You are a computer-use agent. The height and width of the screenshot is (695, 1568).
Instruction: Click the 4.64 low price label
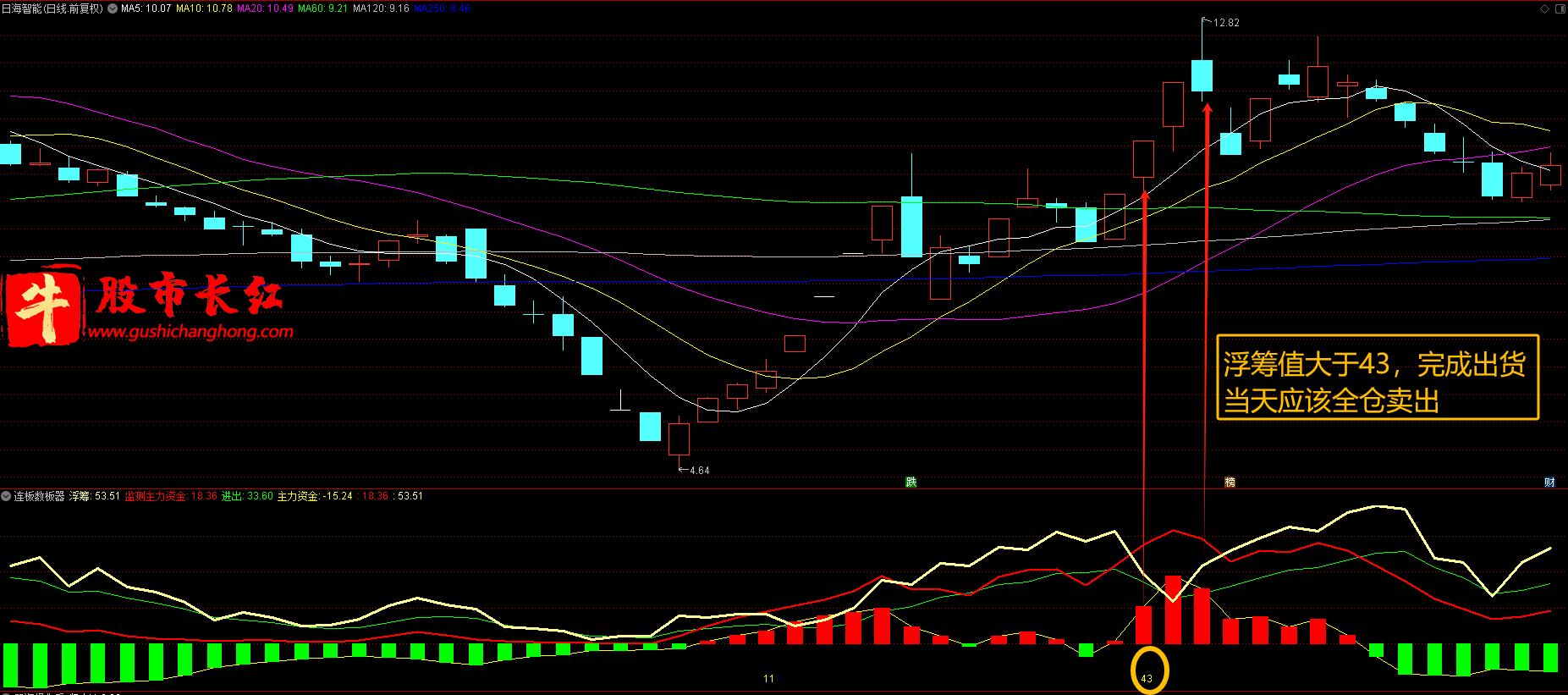pos(700,471)
